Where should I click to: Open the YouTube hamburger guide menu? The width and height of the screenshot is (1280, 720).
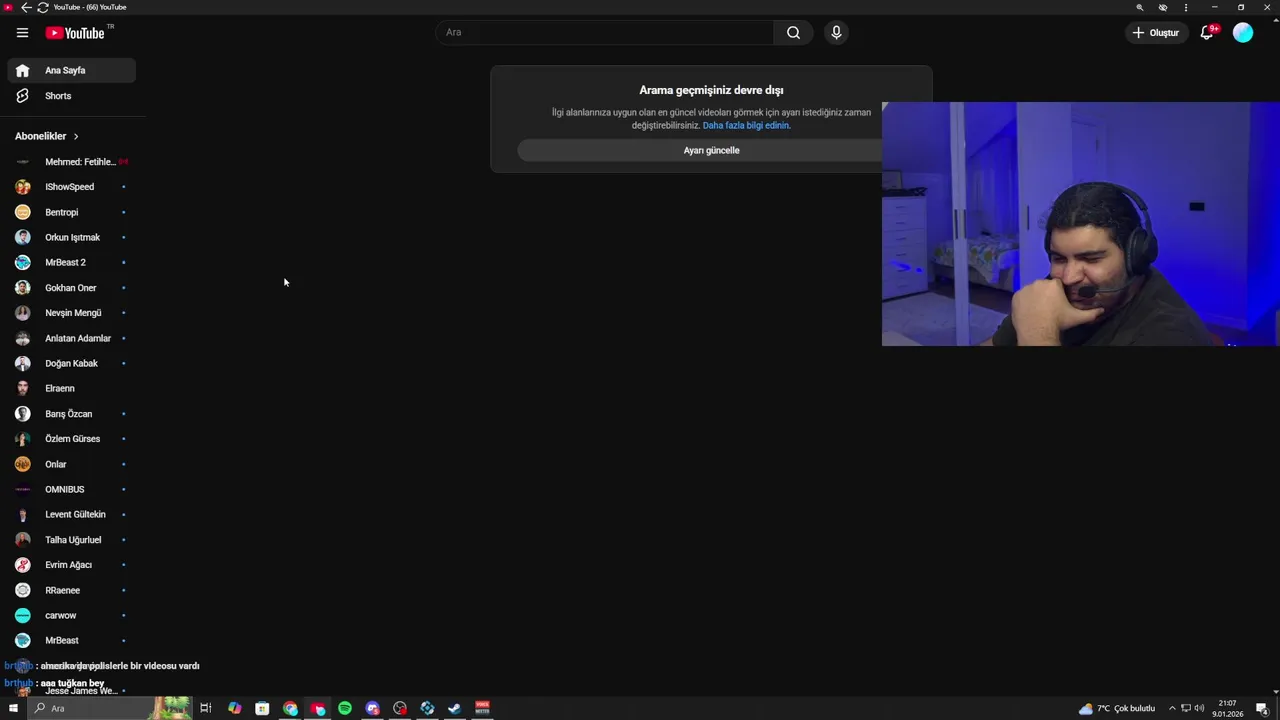[x=22, y=33]
